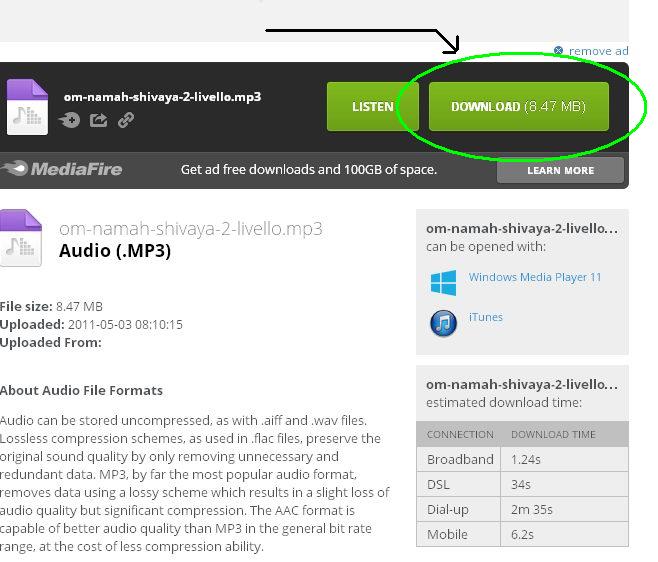The image size is (658, 562).
Task: Click the iTunes music note icon
Action: click(444, 323)
